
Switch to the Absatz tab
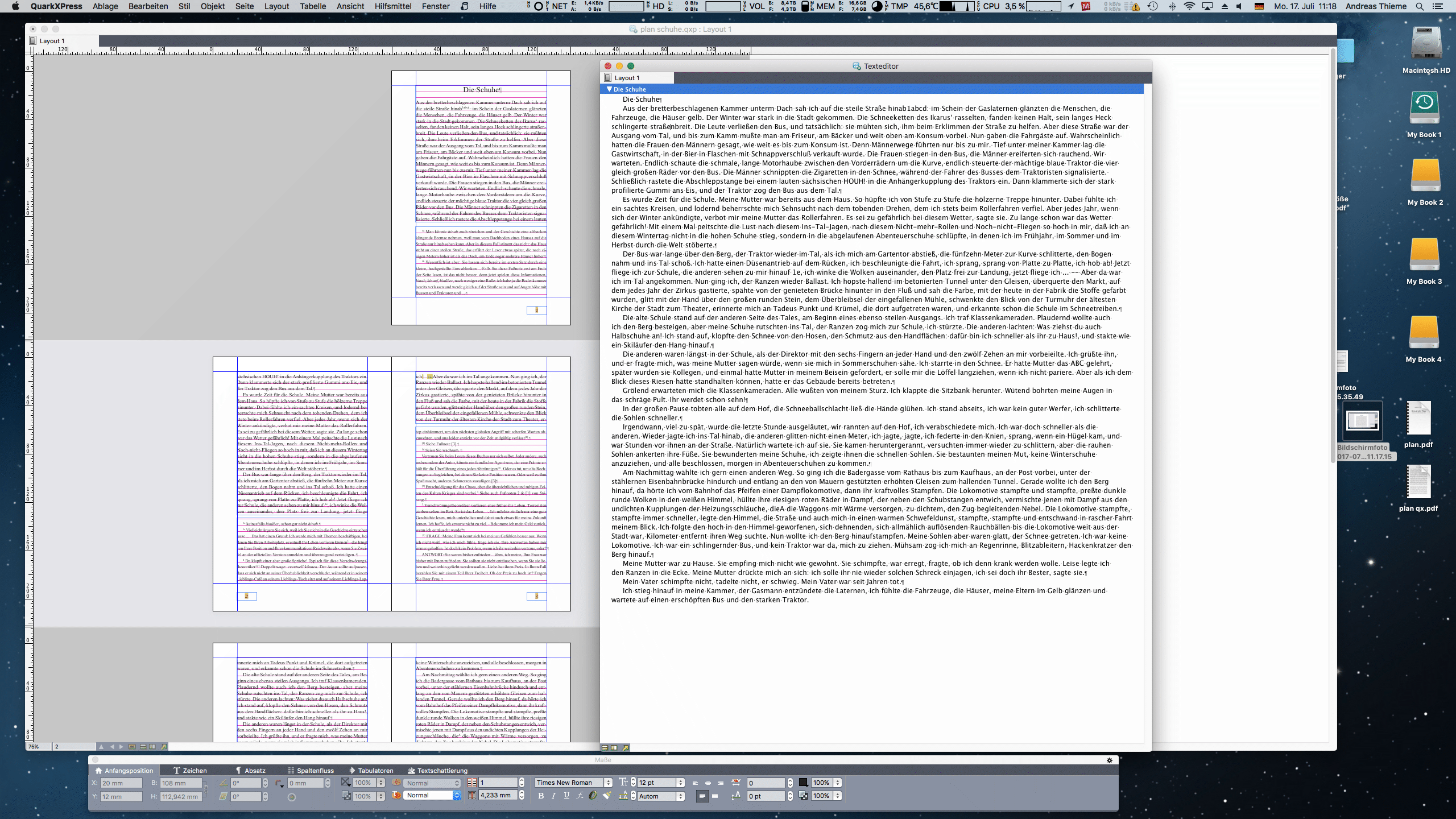click(x=251, y=771)
